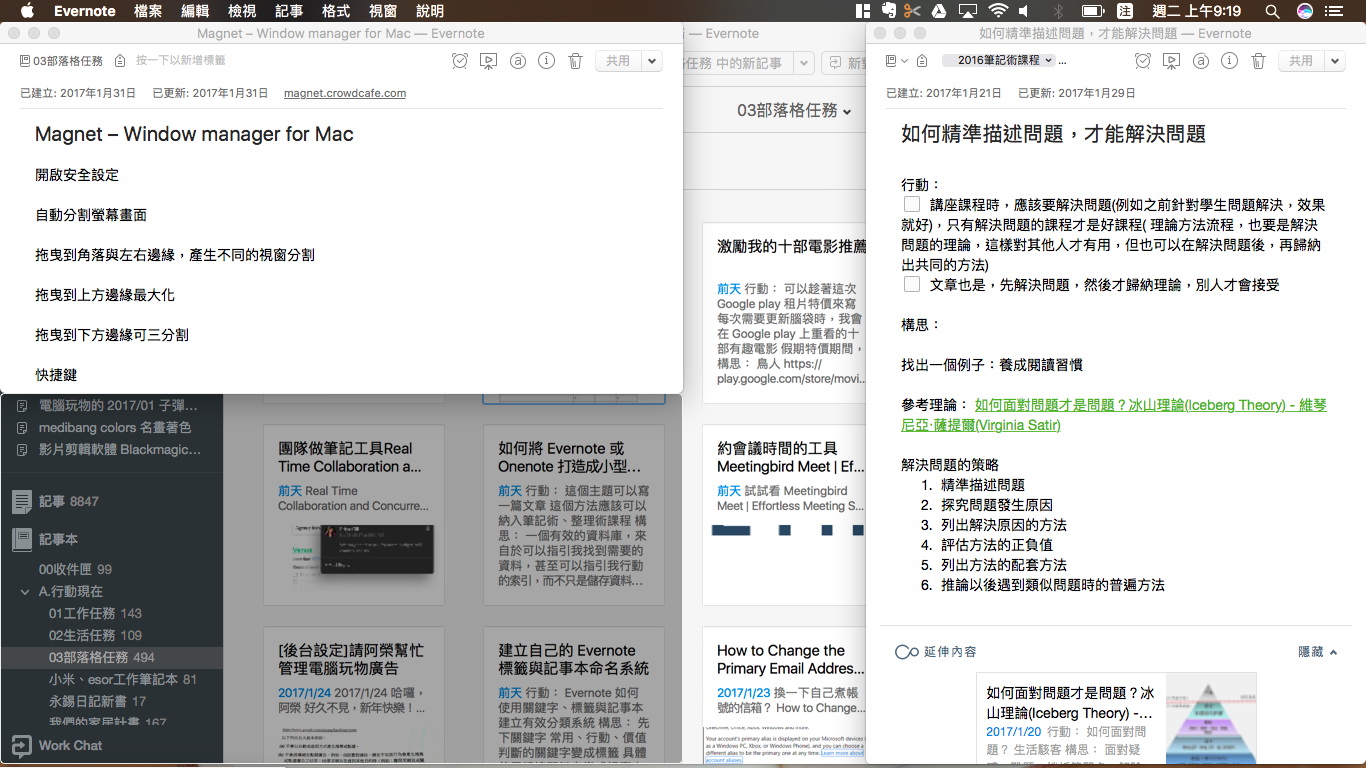Image resolution: width=1366 pixels, height=768 pixels.
Task: Open the Evernote elephant menu bar helper
Action: coord(889,11)
